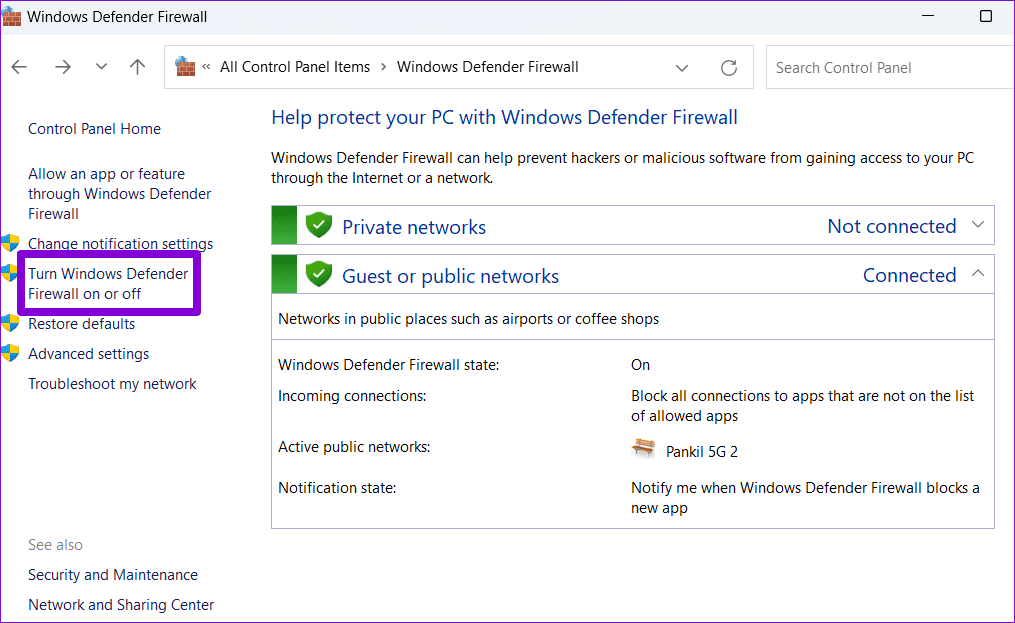
Task: Click the Forward navigation arrow
Action: [63, 67]
